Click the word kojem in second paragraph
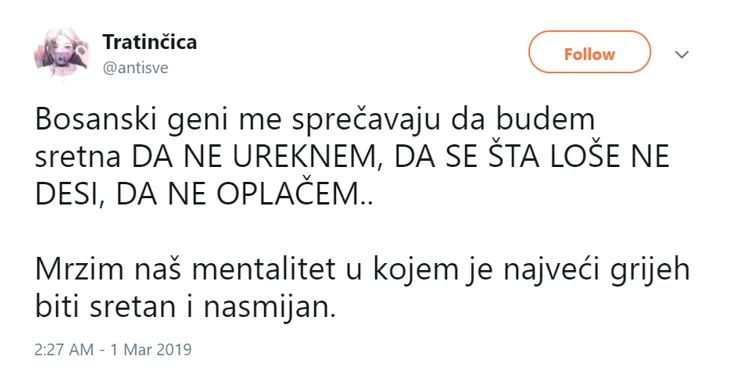The width and height of the screenshot is (732, 386). click(415, 271)
